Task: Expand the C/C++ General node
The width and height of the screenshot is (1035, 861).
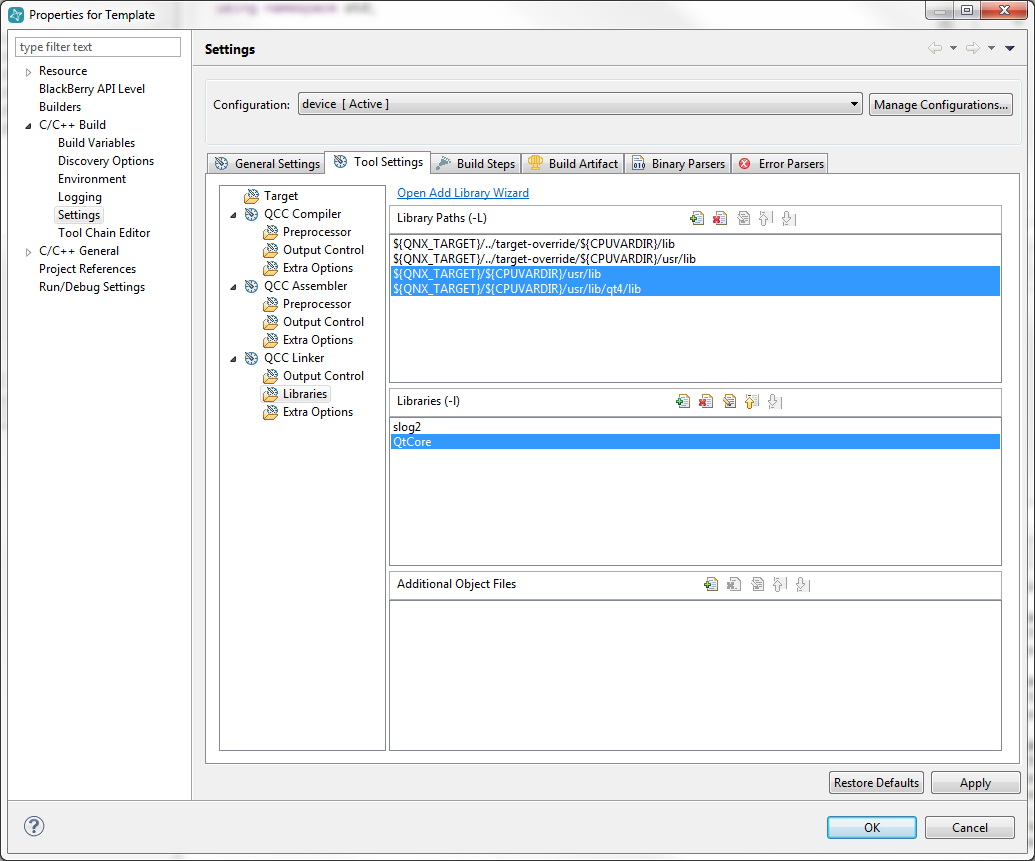Action: 28,252
